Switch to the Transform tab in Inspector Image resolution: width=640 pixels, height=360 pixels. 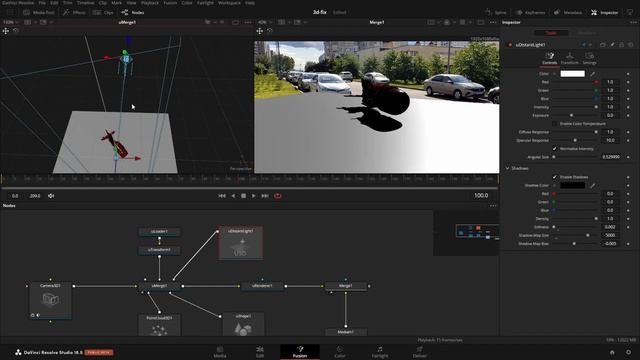569,58
